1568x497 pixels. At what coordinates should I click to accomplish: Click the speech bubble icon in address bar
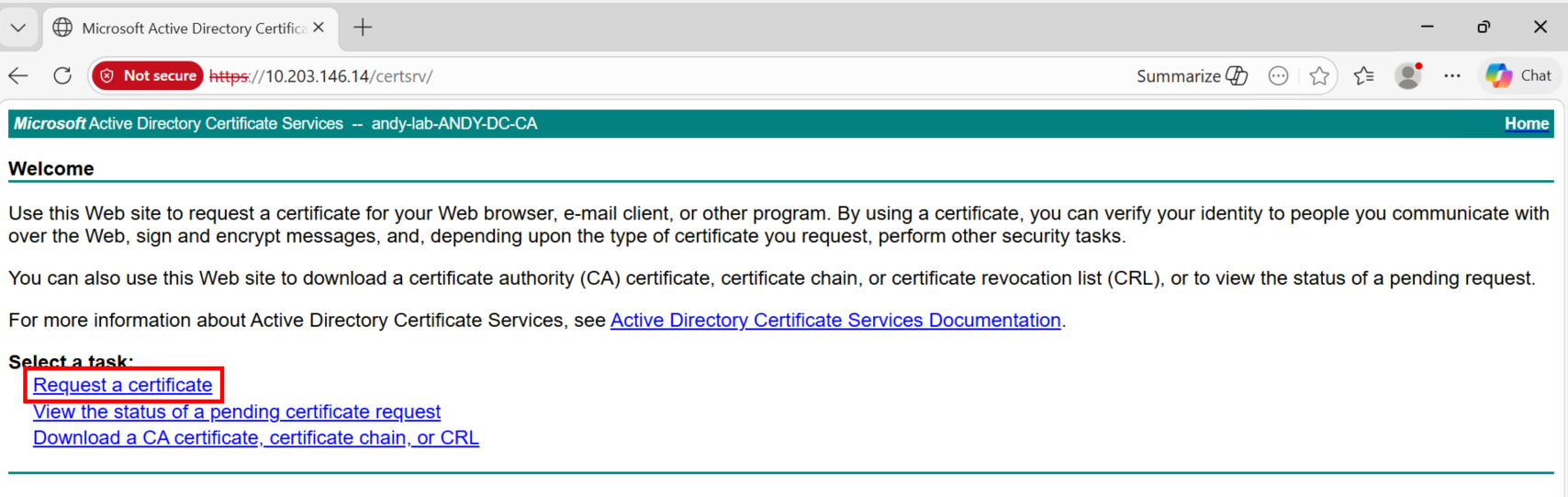click(1278, 76)
